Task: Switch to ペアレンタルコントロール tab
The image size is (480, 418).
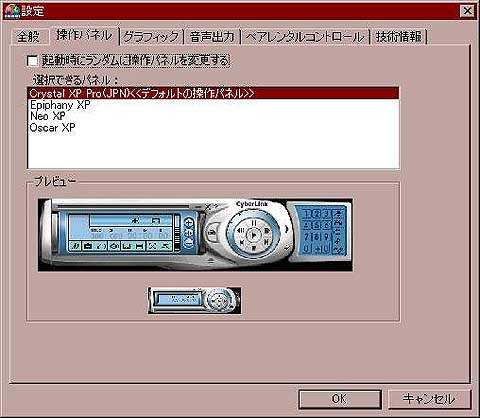Action: (x=305, y=36)
